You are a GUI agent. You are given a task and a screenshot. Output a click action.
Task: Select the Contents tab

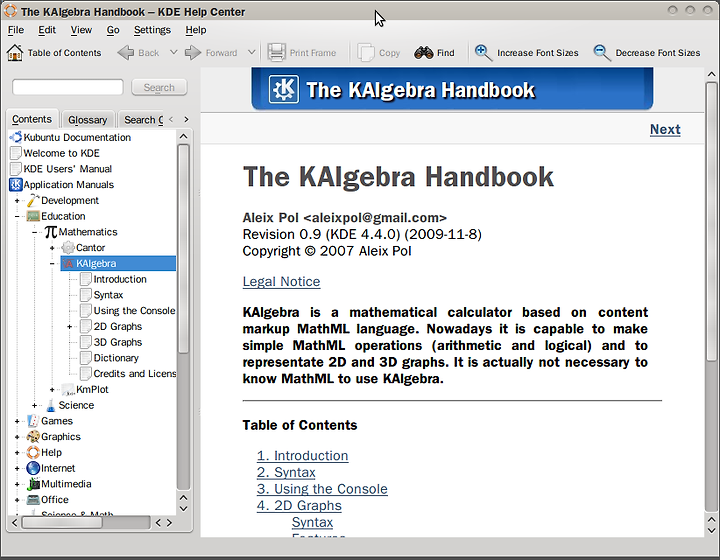click(32, 119)
